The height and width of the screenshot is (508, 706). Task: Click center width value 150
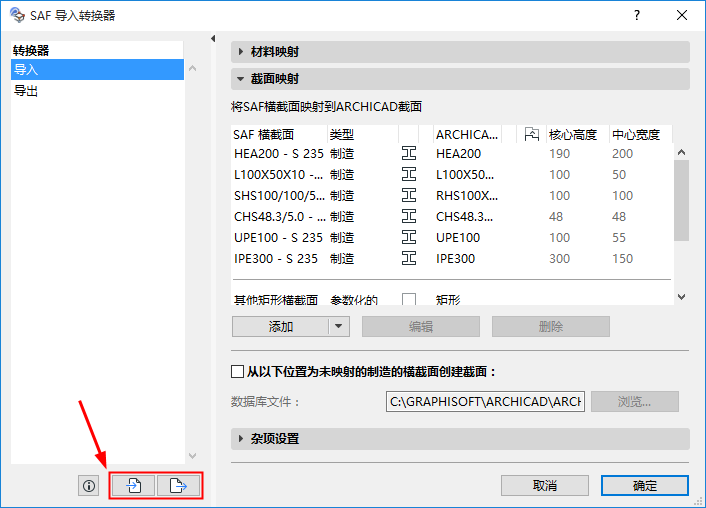click(x=623, y=259)
